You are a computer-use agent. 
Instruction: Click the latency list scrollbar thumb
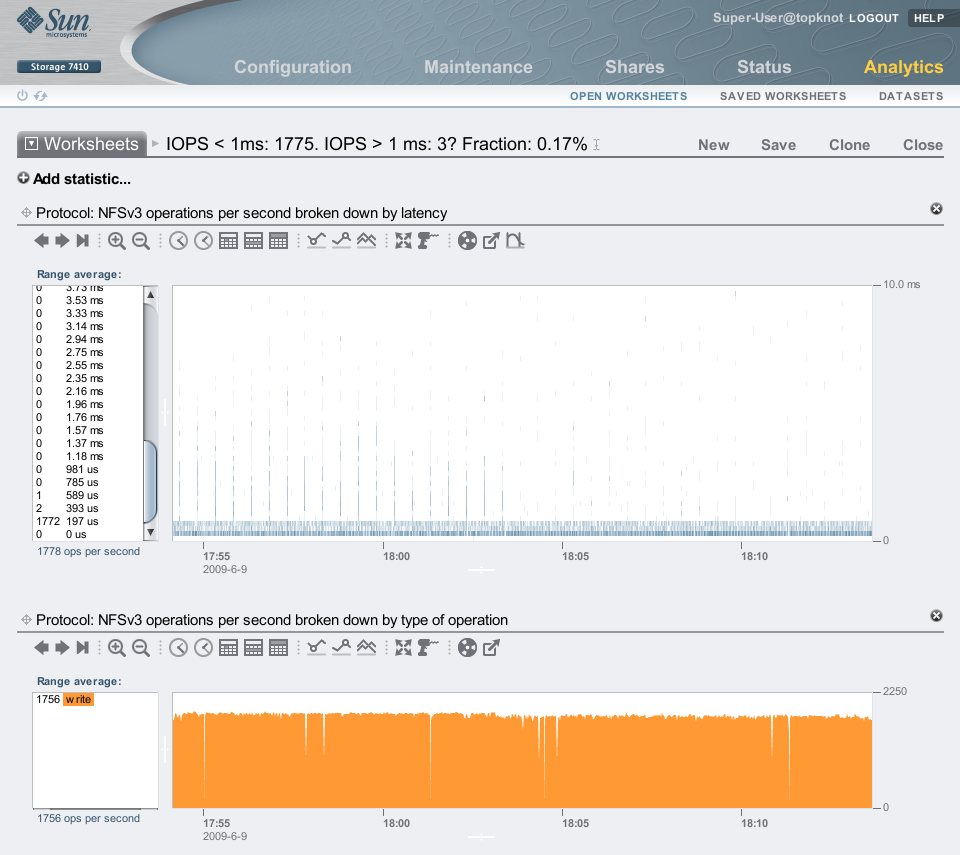coord(151,480)
